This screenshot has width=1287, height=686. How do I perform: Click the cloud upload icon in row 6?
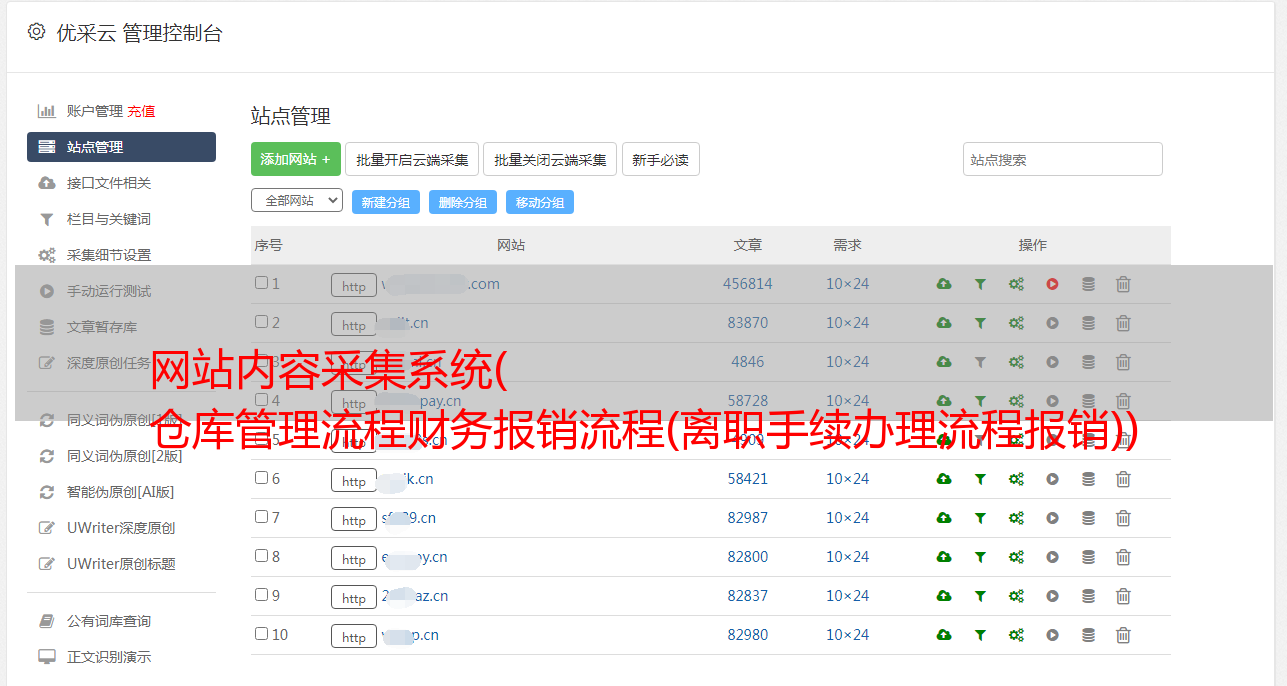[944, 479]
